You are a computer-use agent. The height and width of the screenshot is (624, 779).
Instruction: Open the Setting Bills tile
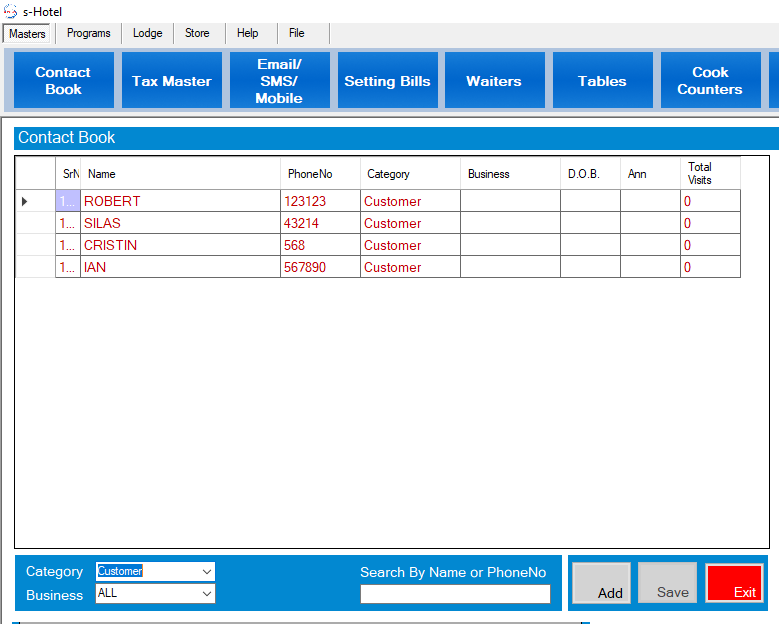(387, 81)
